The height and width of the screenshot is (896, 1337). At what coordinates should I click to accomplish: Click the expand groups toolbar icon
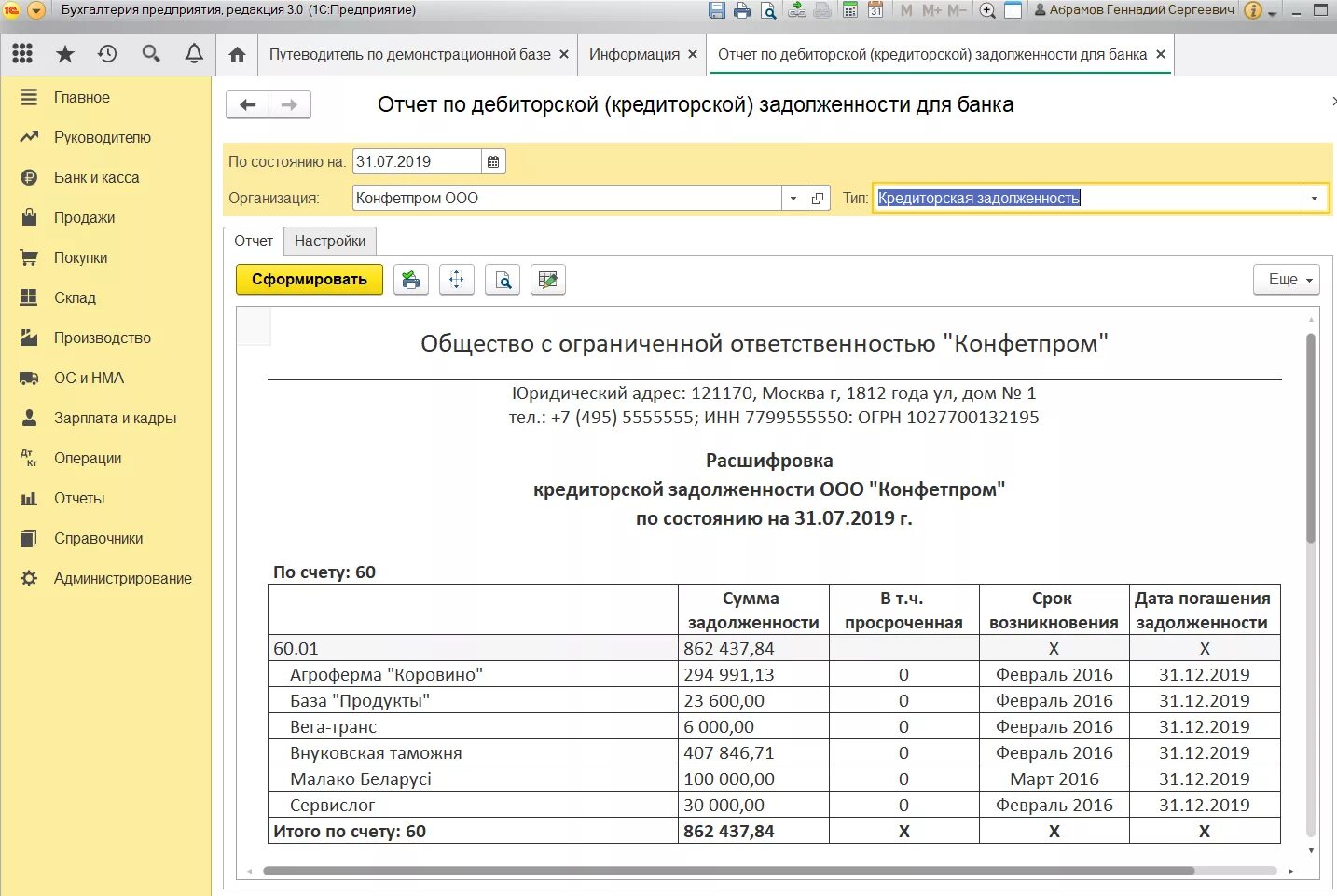click(457, 280)
